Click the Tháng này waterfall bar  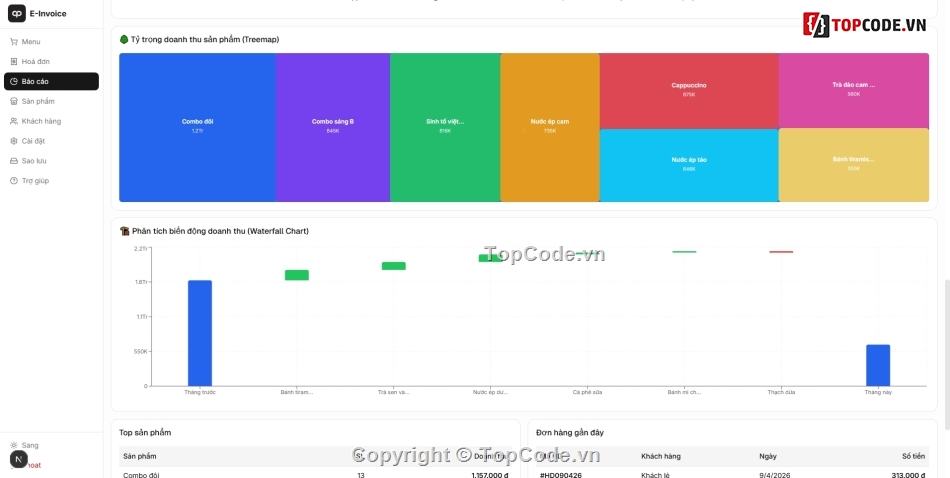(x=877, y=365)
